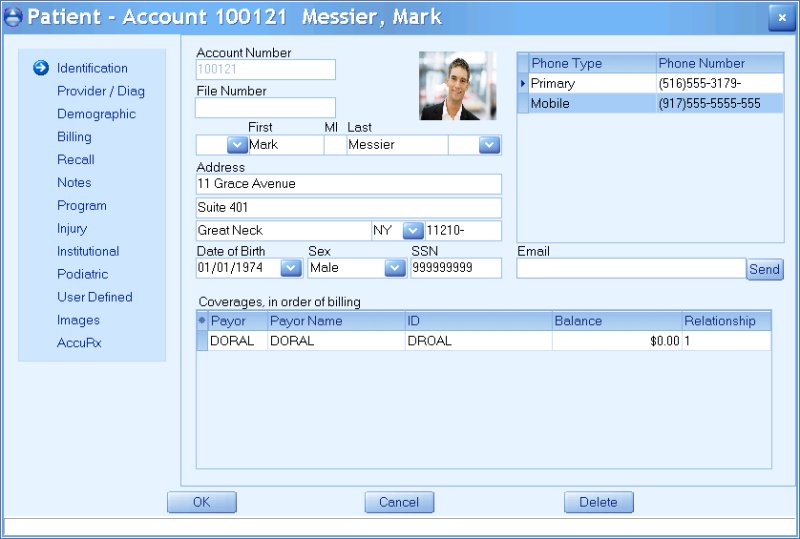Click the coverages grid corner selector icon

coord(202,321)
